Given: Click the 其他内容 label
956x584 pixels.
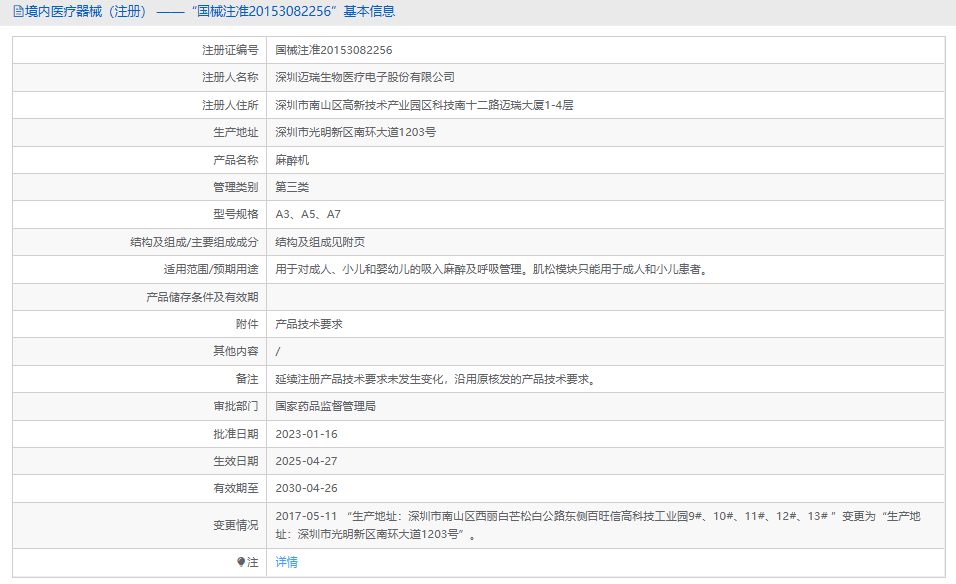Looking at the screenshot, I should [x=236, y=351].
